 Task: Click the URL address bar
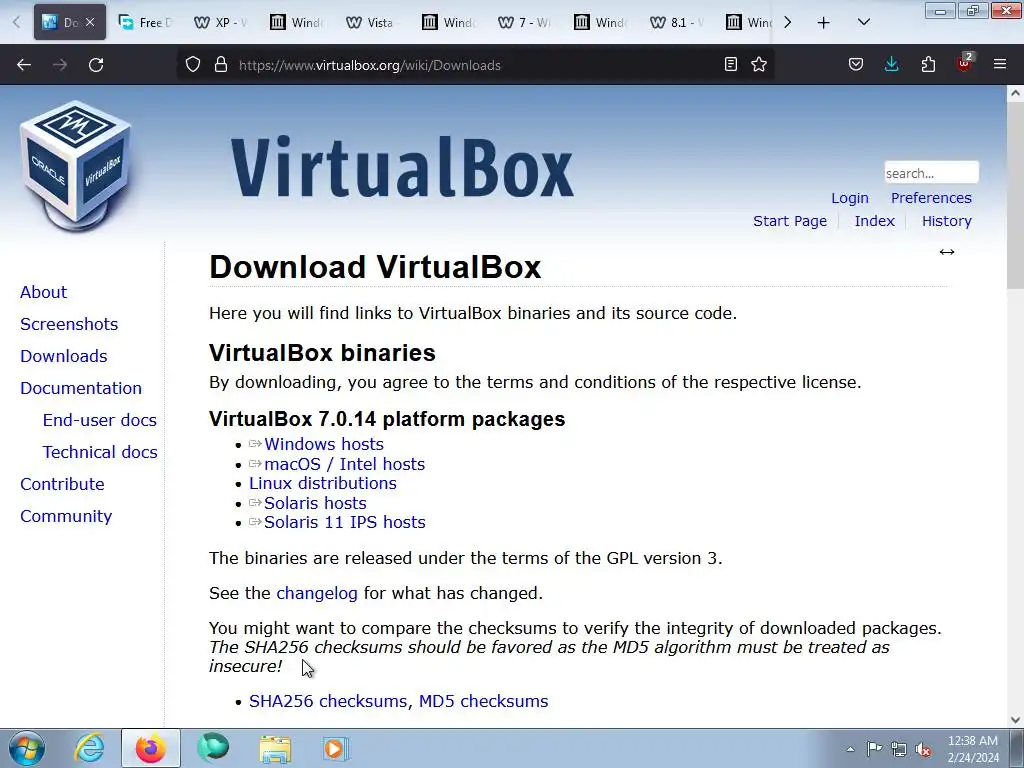pos(477,65)
